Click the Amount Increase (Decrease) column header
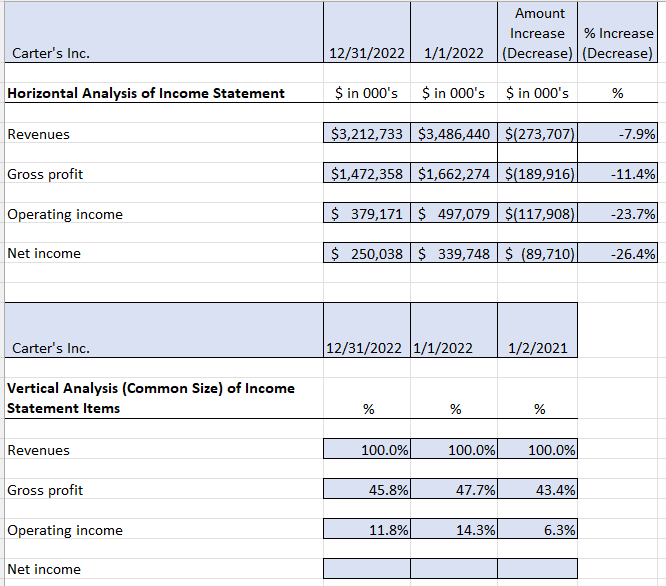Screen dimensions: 666x586 [x=537, y=32]
